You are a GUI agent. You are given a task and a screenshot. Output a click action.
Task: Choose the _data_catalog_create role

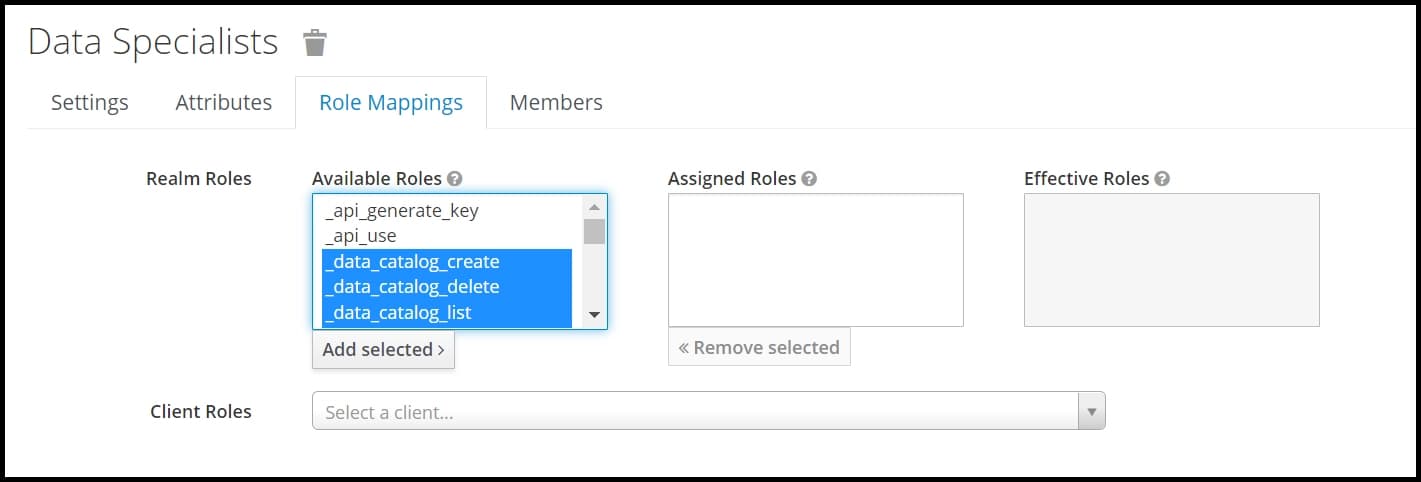[x=447, y=262]
